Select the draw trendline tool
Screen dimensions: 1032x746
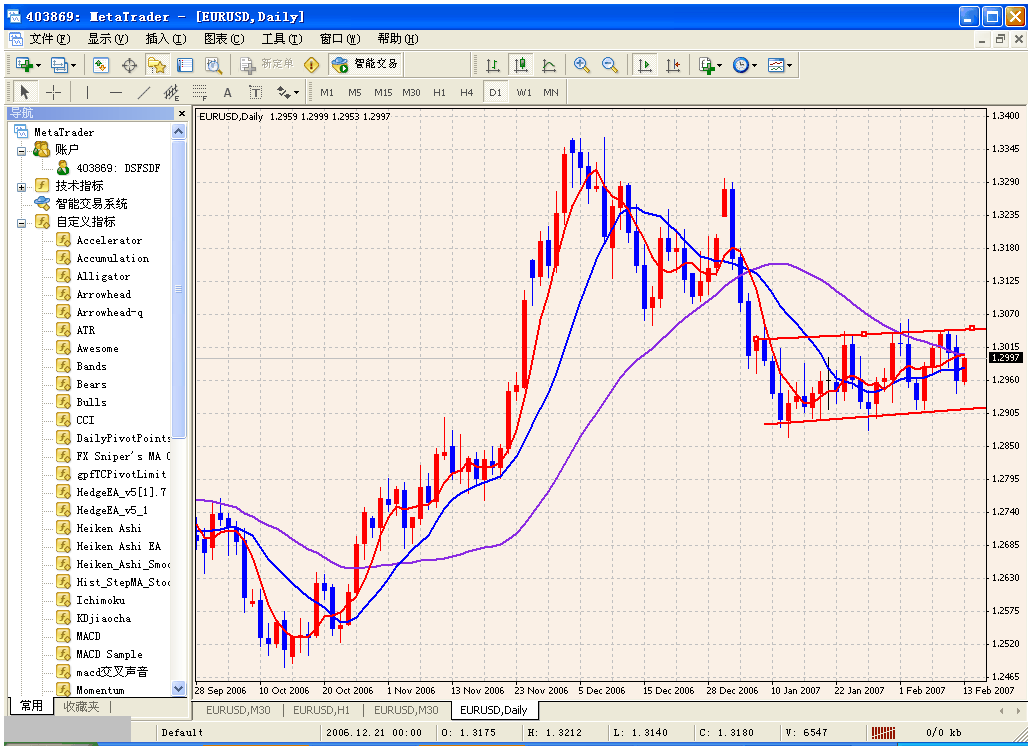click(x=143, y=92)
